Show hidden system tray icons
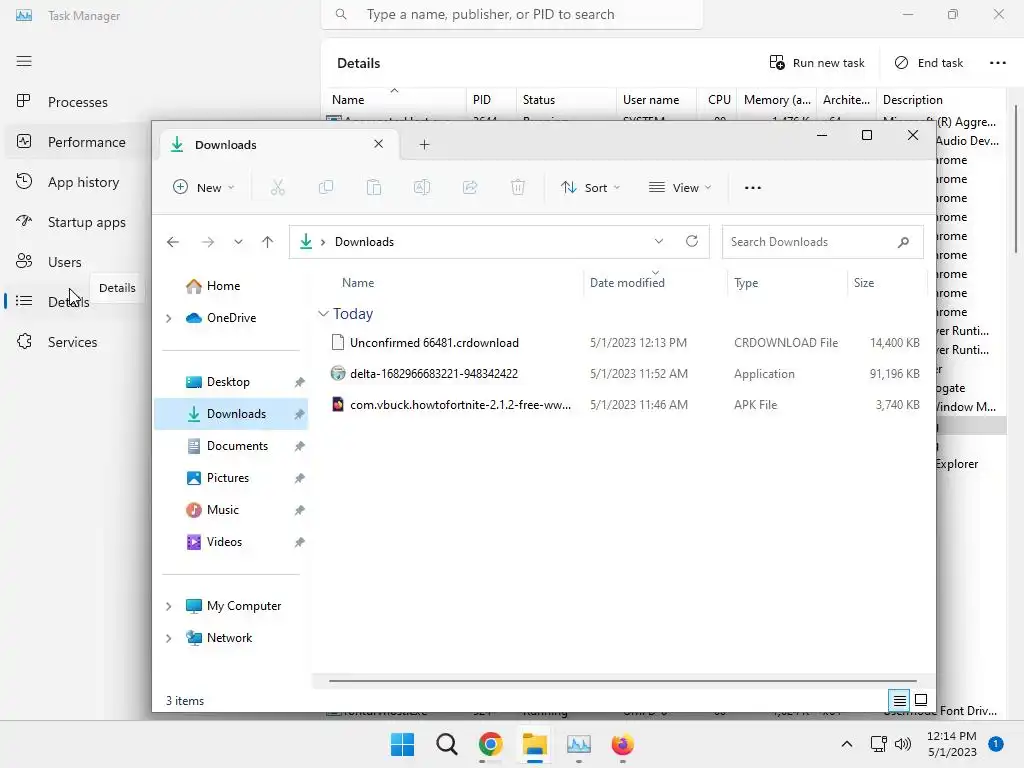This screenshot has height=768, width=1024. 846,744
